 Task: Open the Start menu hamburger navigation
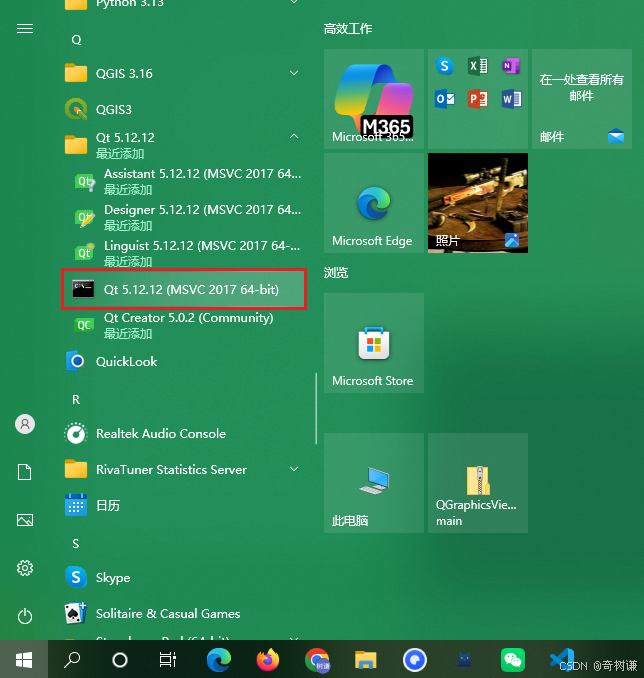coord(25,29)
